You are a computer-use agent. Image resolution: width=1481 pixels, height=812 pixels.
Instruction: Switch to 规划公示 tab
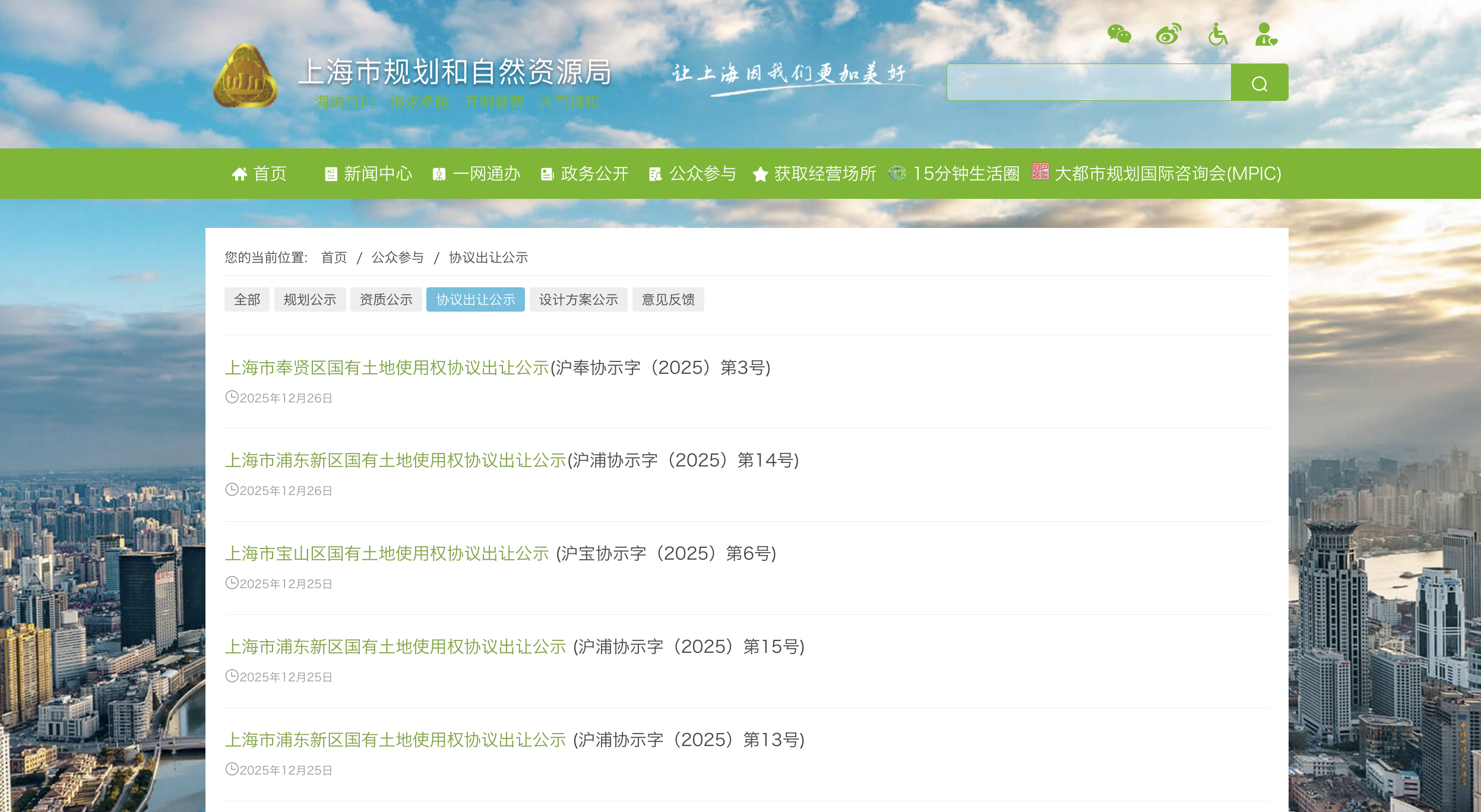click(x=309, y=300)
